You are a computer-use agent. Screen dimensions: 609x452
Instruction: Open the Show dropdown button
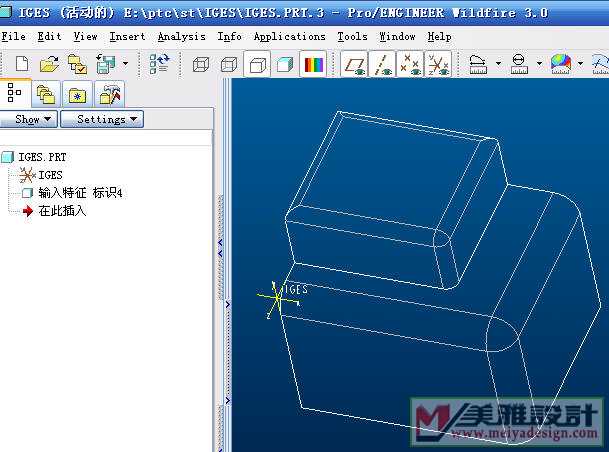pyautogui.click(x=29, y=119)
